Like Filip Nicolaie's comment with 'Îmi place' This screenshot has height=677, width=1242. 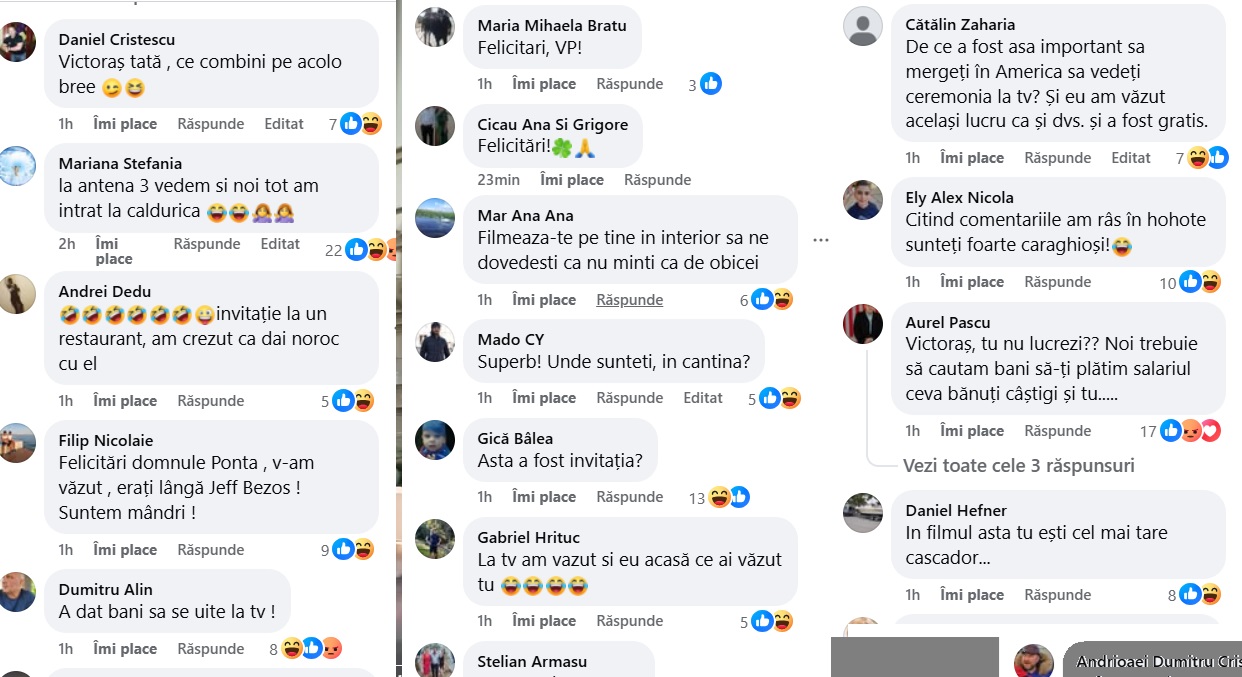pyautogui.click(x=125, y=550)
